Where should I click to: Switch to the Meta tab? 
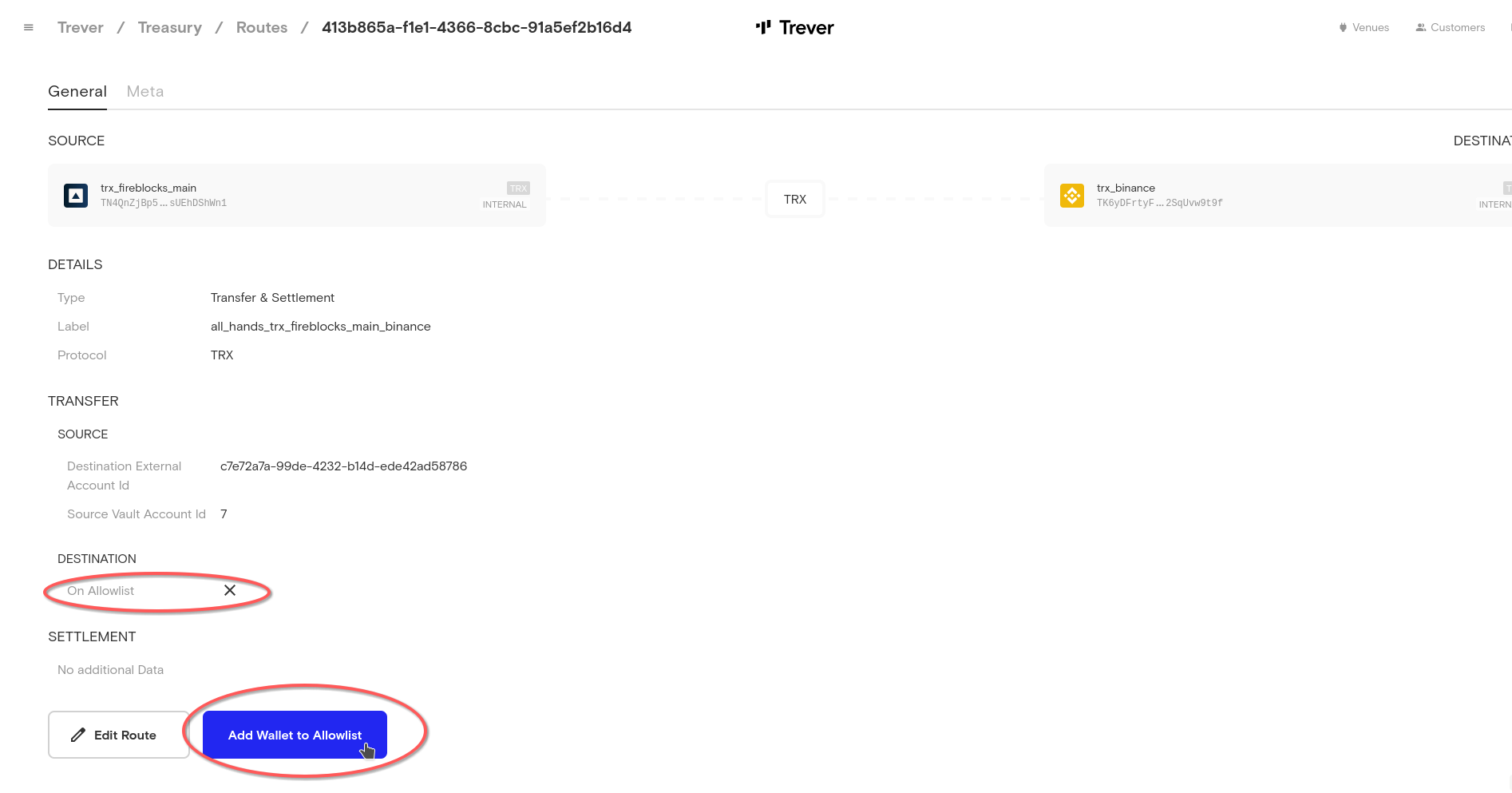pyautogui.click(x=145, y=92)
